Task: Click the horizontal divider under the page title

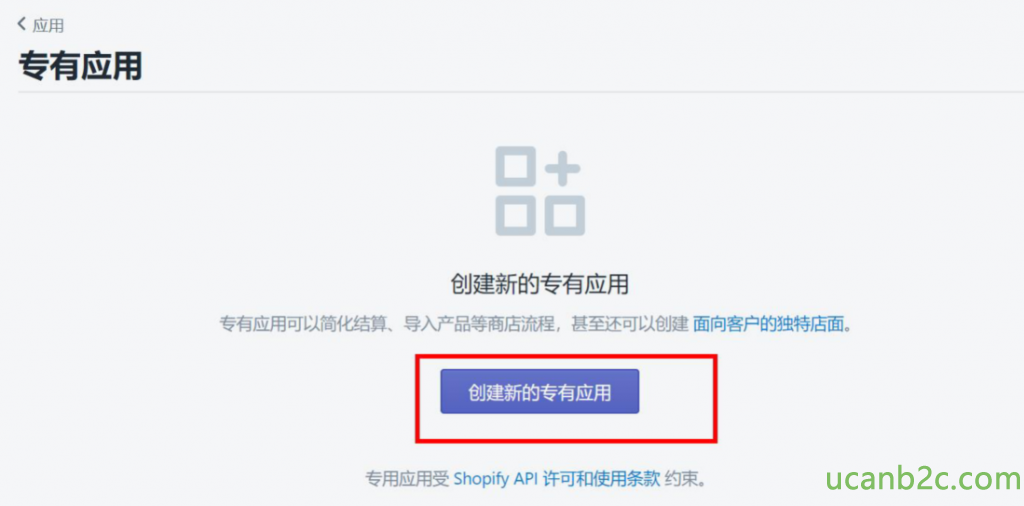Action: pos(520,92)
